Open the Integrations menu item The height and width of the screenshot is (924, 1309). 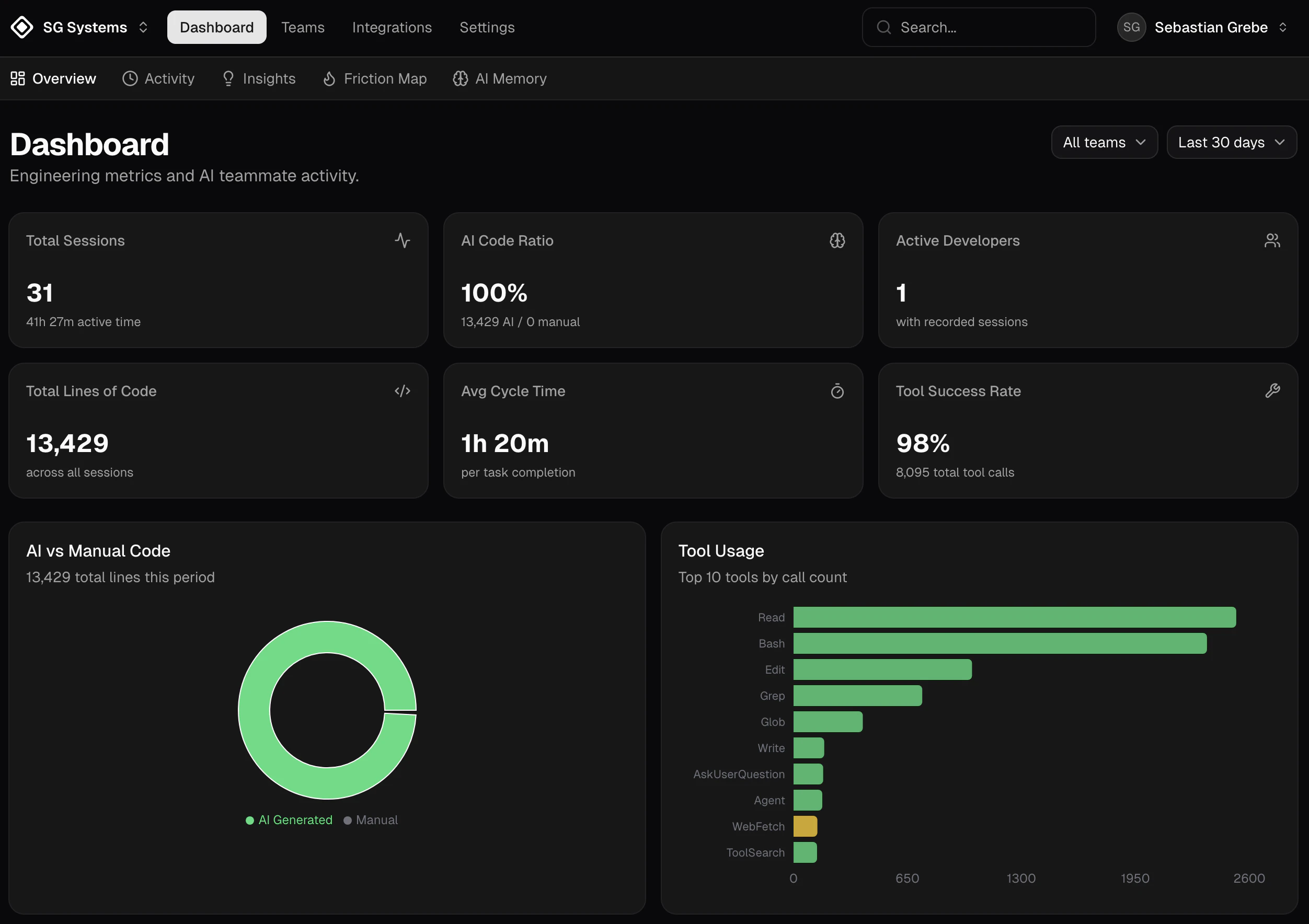[392, 27]
